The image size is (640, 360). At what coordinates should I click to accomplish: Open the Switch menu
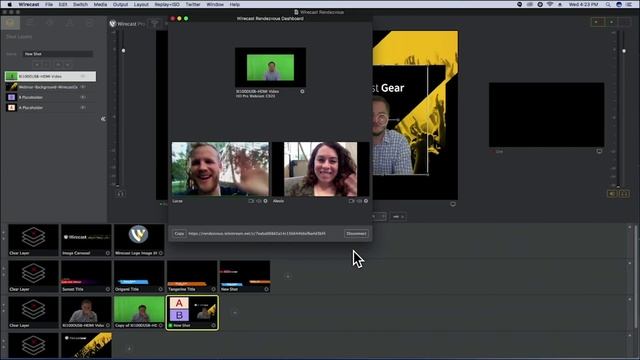(80, 4)
